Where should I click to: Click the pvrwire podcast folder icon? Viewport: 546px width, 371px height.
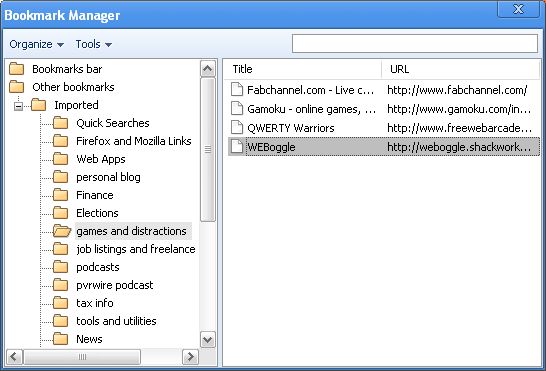[x=61, y=285]
